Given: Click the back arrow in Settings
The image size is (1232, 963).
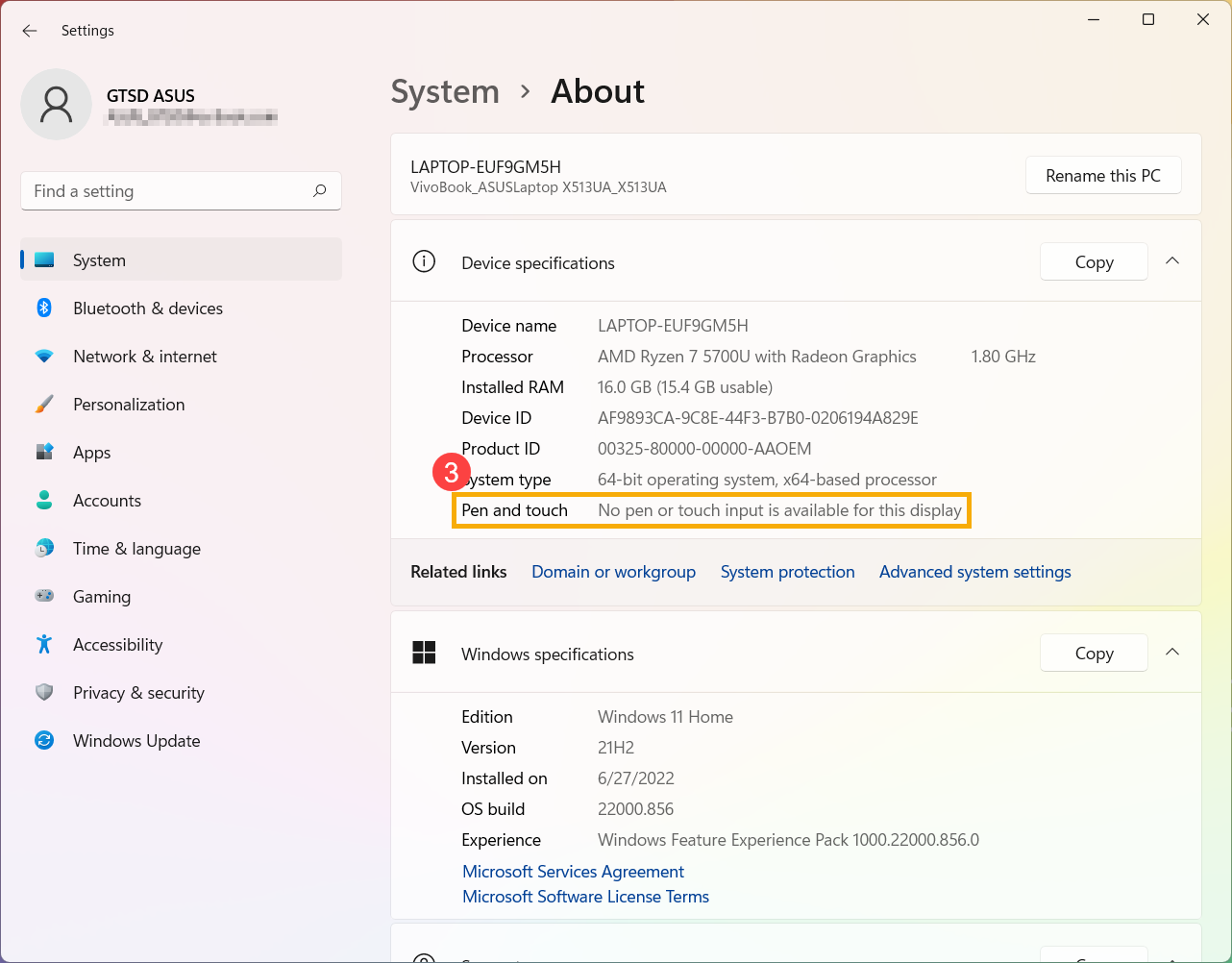Looking at the screenshot, I should (x=30, y=31).
